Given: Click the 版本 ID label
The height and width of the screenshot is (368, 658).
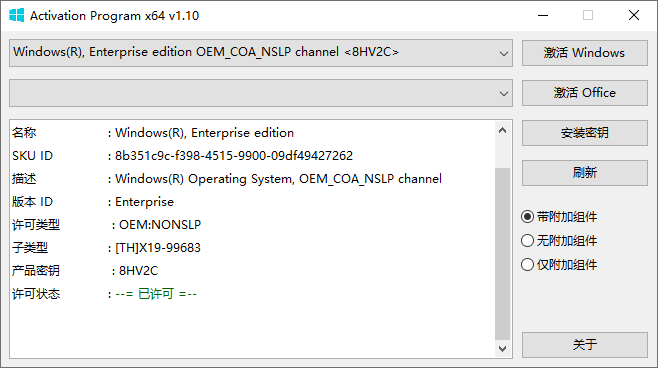Looking at the screenshot, I should click(32, 202).
